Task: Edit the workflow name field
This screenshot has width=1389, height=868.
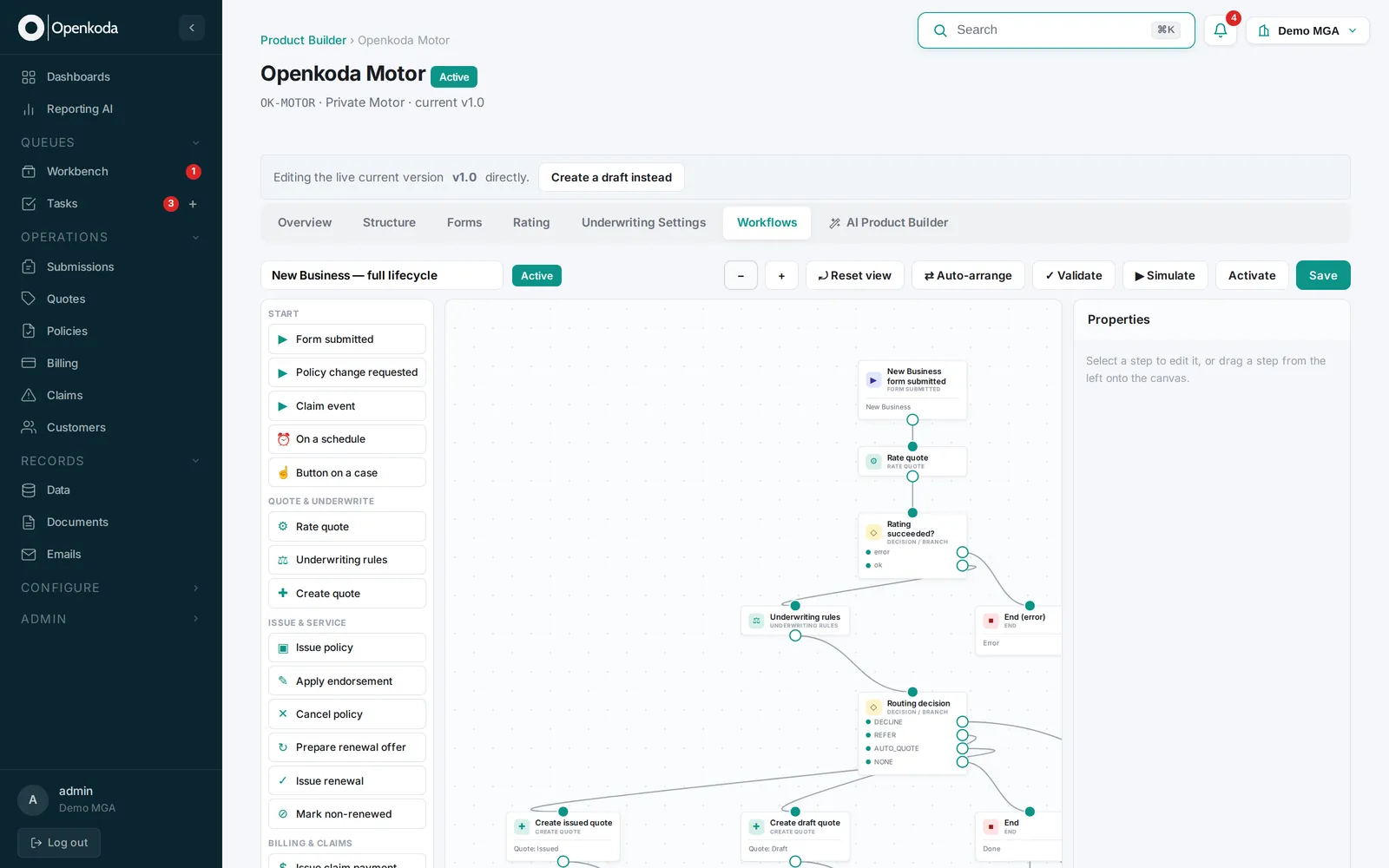Action: click(x=382, y=276)
